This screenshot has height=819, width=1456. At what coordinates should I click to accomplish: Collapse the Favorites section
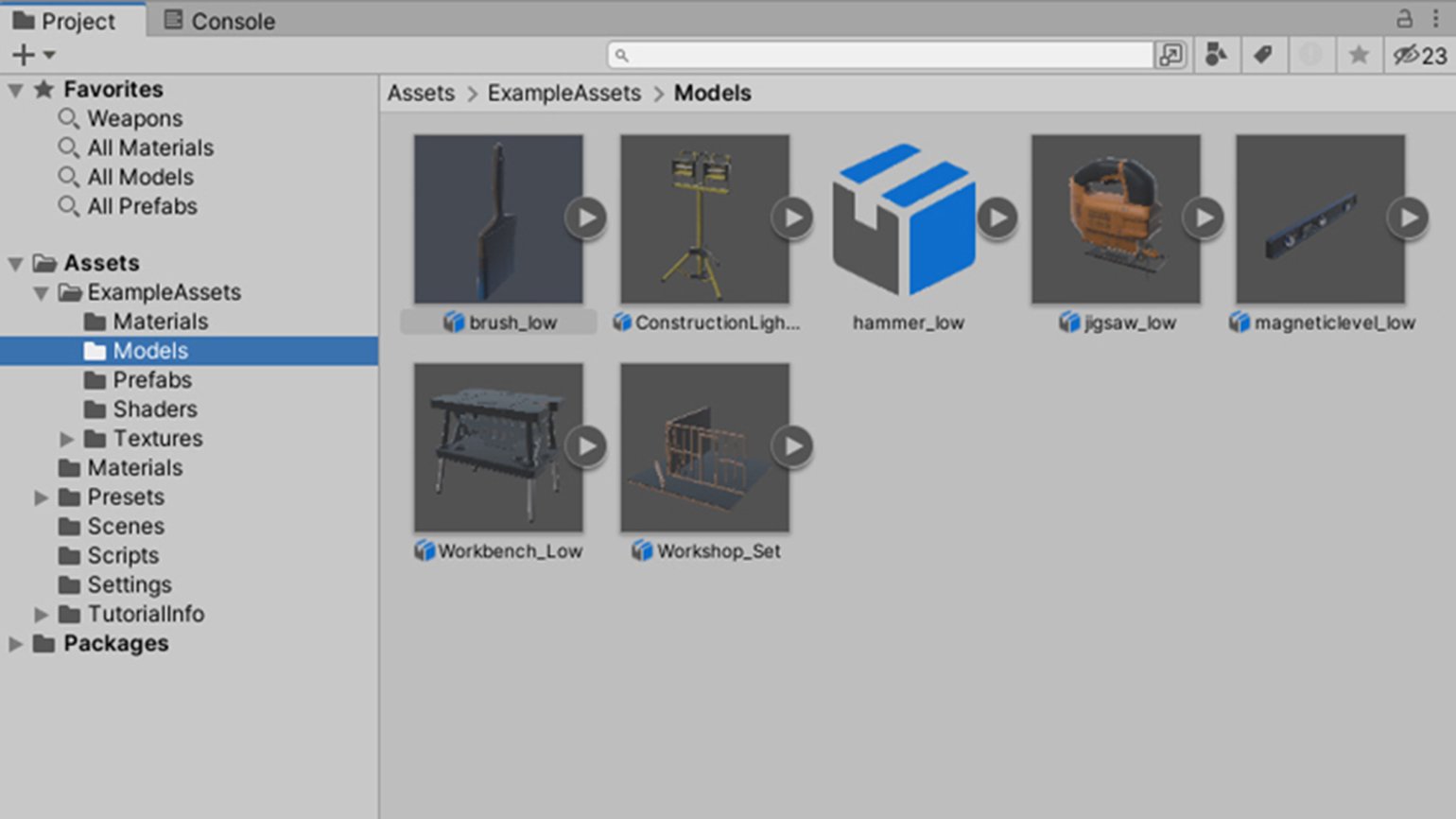(x=16, y=91)
